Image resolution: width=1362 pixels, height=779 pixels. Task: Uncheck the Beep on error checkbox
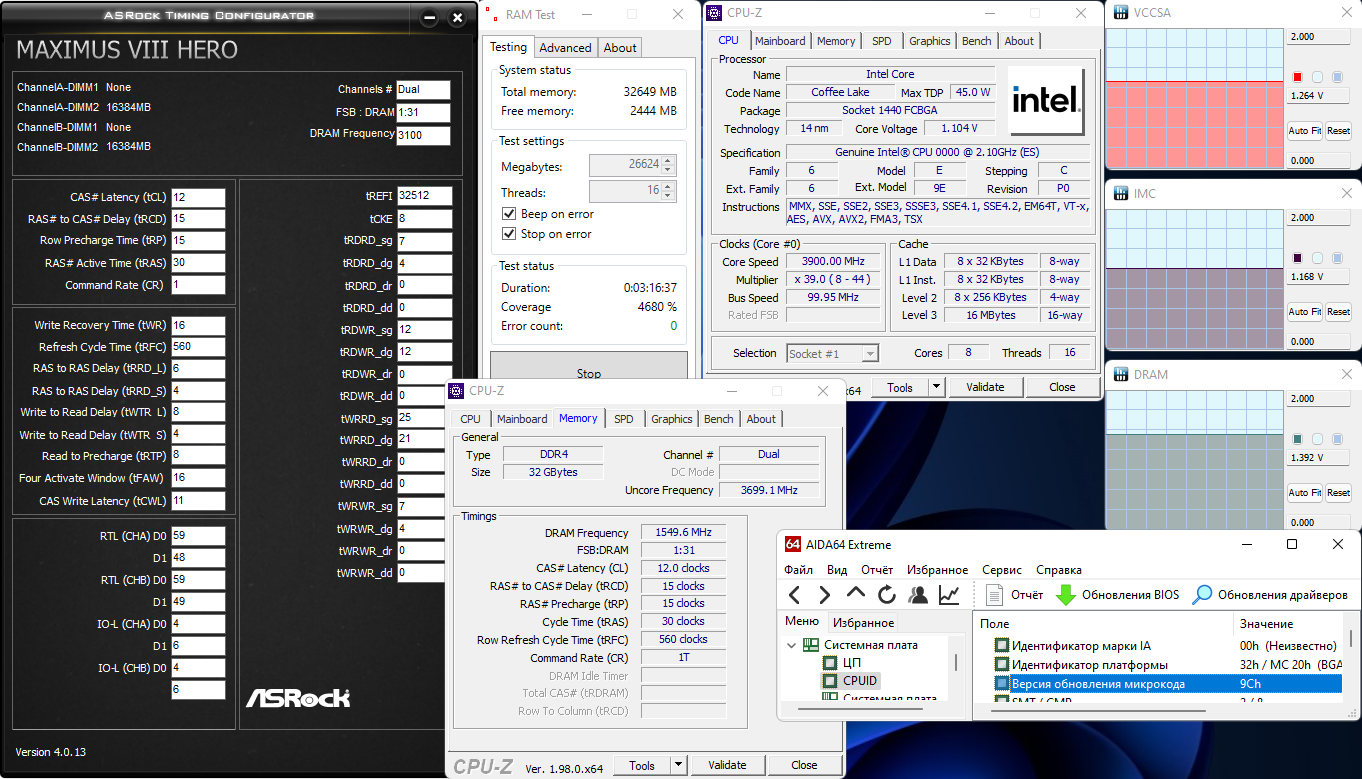tap(509, 214)
